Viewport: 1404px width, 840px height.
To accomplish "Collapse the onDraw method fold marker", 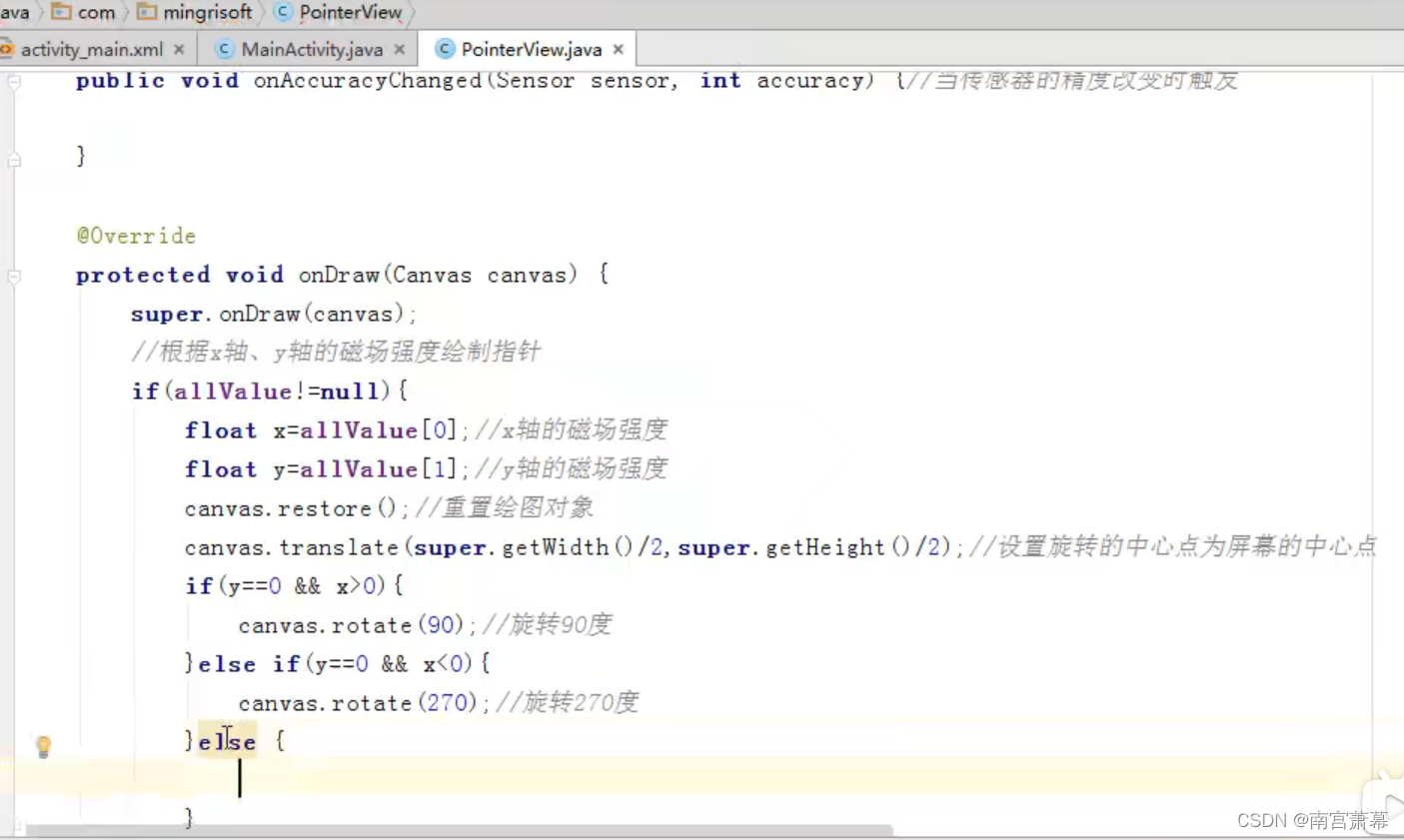I will (14, 276).
